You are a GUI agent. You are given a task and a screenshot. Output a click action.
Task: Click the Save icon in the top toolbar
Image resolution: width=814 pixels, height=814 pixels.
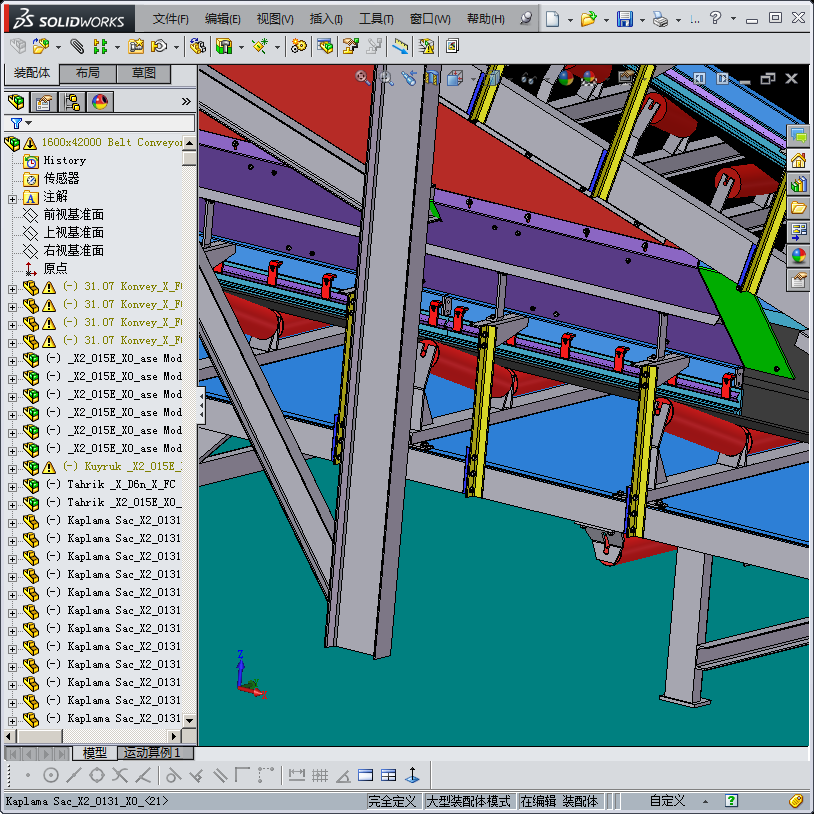pos(624,19)
